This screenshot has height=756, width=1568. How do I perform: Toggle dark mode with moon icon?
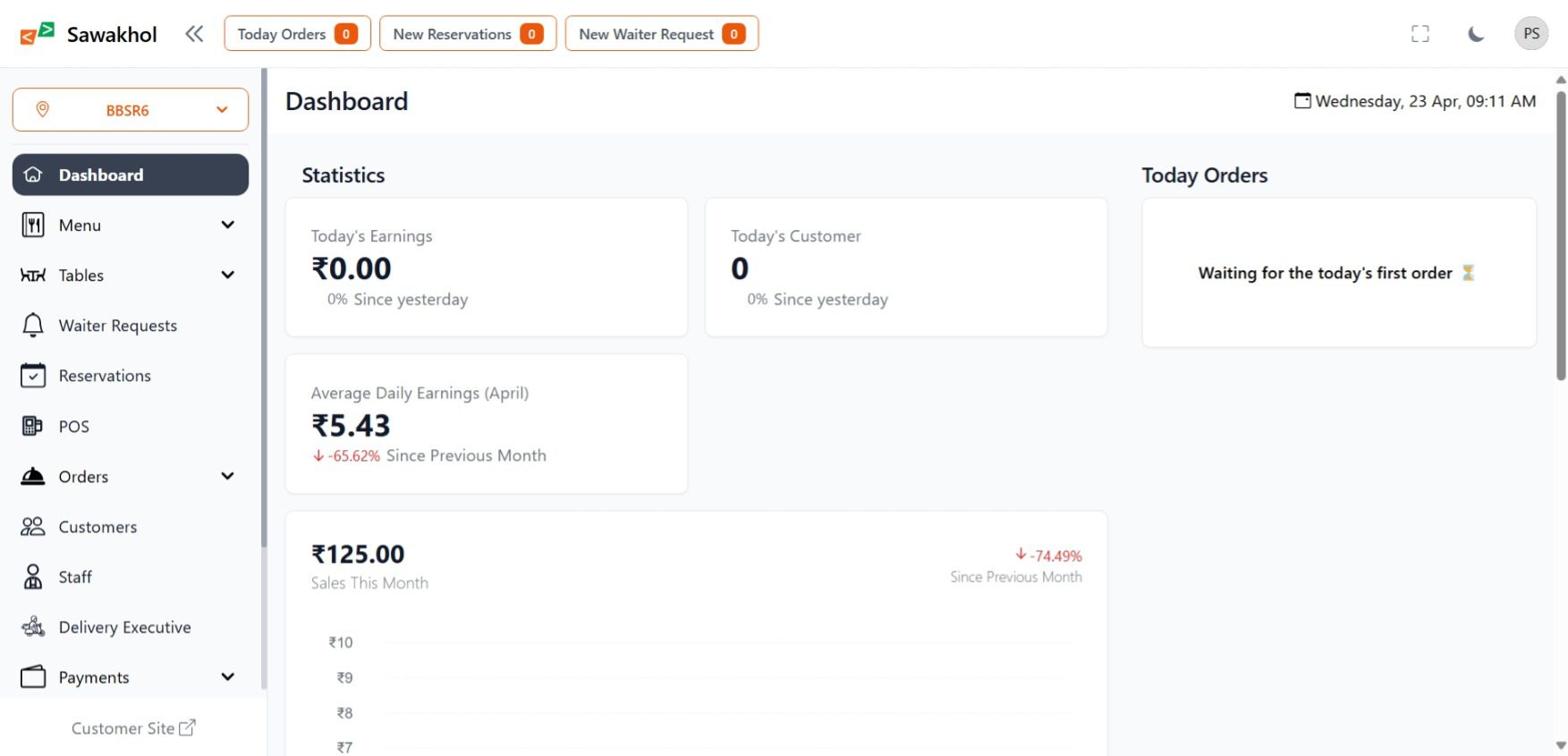click(x=1476, y=34)
